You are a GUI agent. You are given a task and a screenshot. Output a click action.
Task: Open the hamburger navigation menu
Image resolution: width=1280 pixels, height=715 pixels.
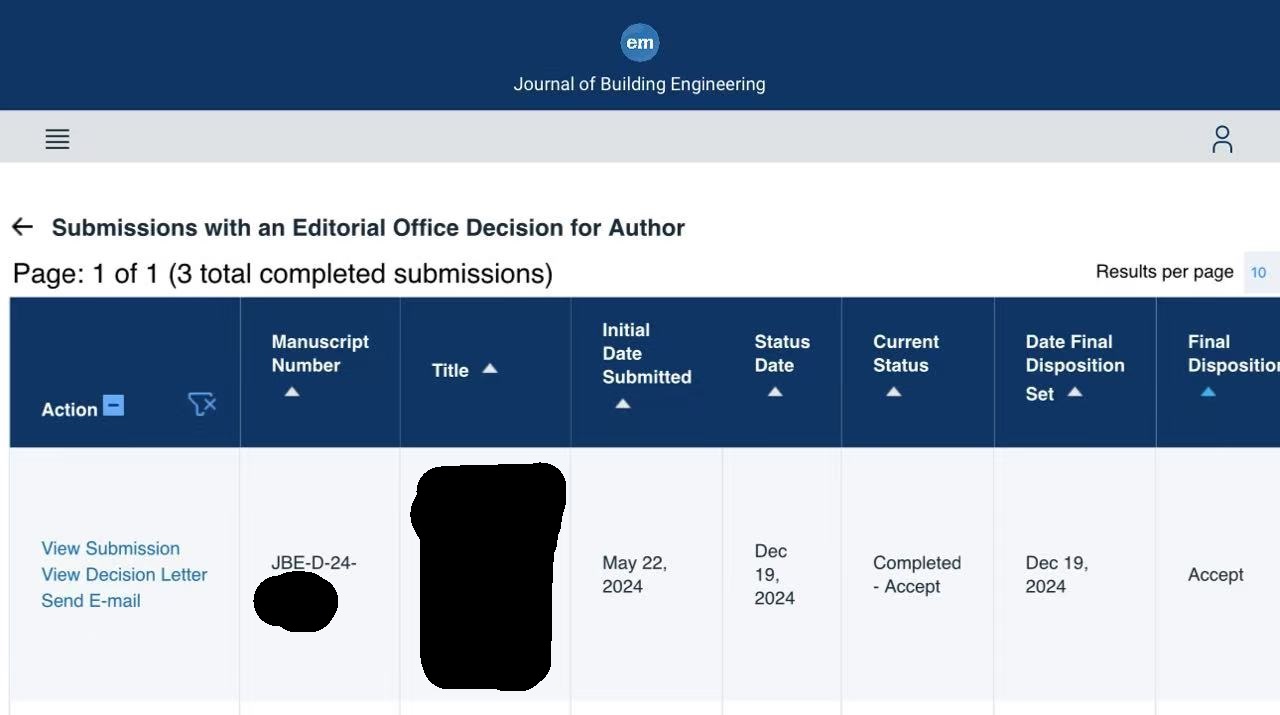pyautogui.click(x=57, y=139)
